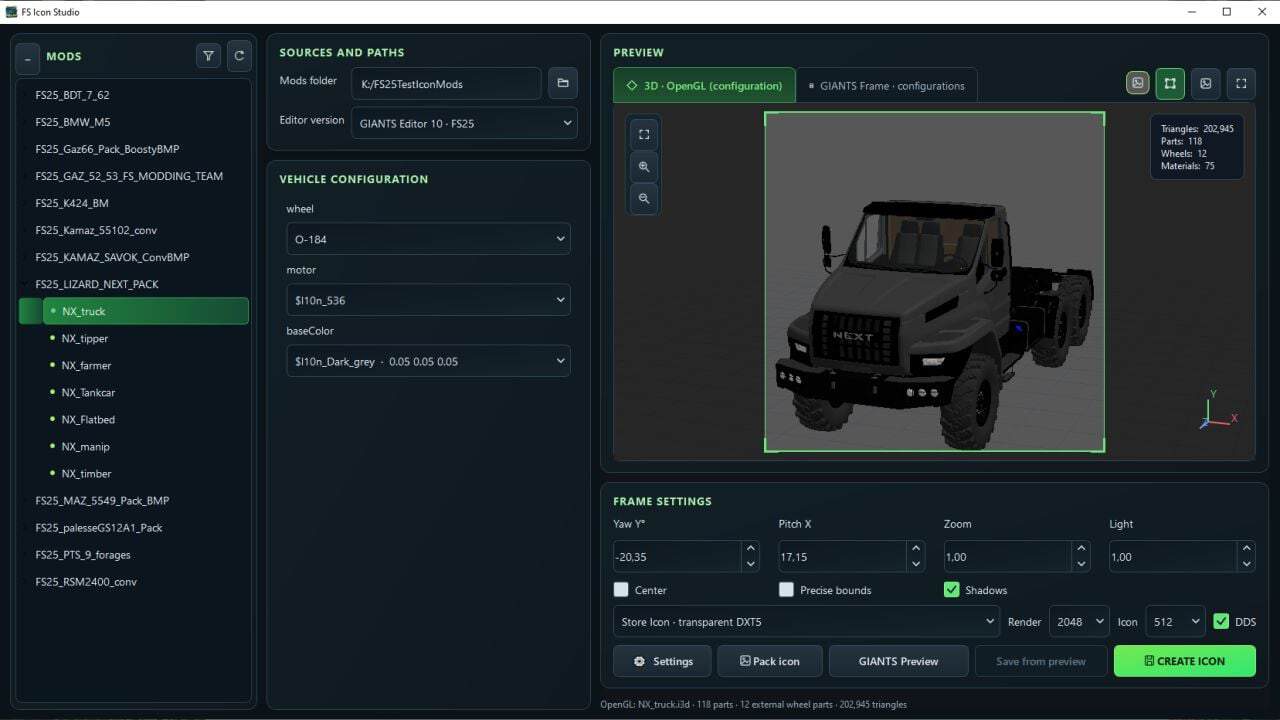Zoom out of the 3D preview
Image resolution: width=1280 pixels, height=720 pixels.
click(644, 198)
